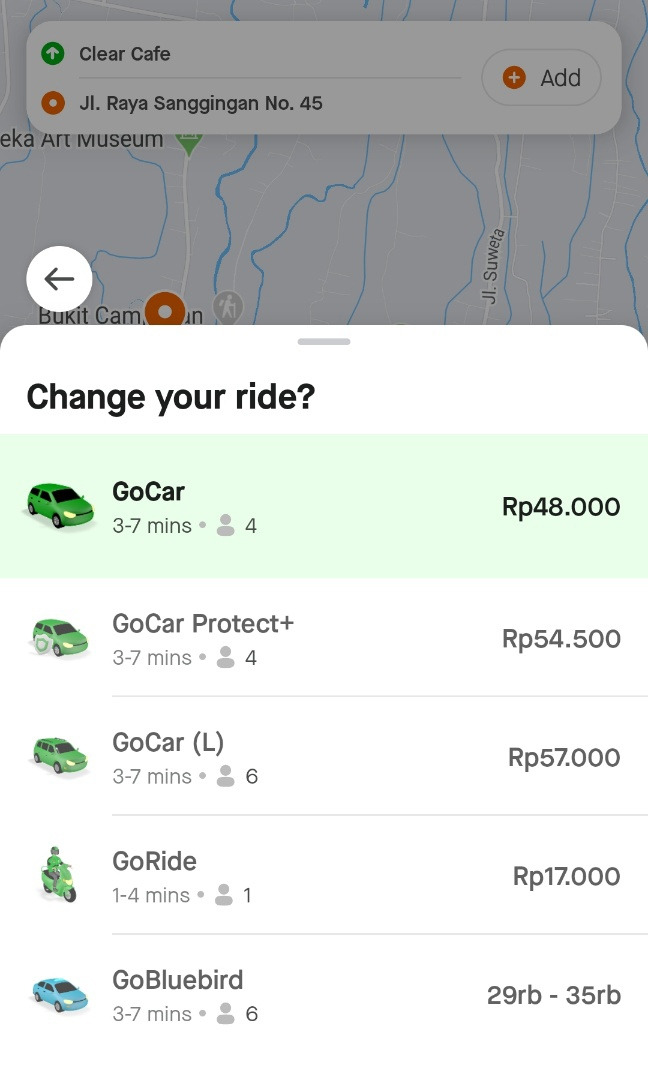Tap the green GoCar vehicle icon

[x=59, y=505]
